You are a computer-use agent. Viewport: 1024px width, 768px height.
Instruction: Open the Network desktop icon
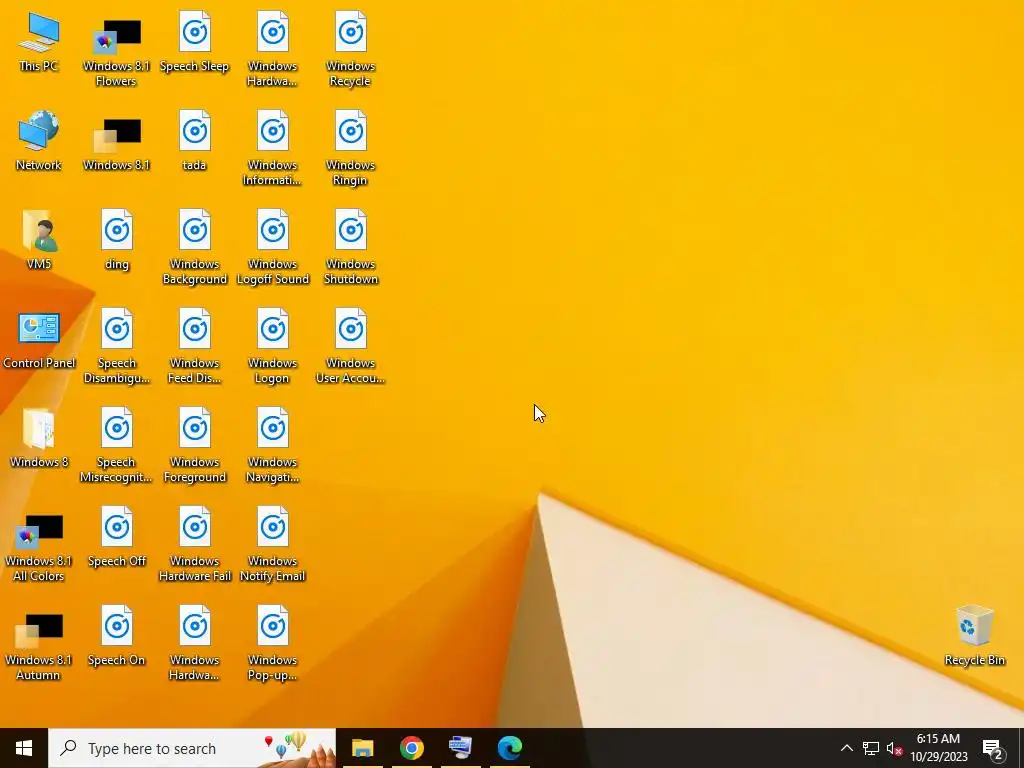pos(39,141)
